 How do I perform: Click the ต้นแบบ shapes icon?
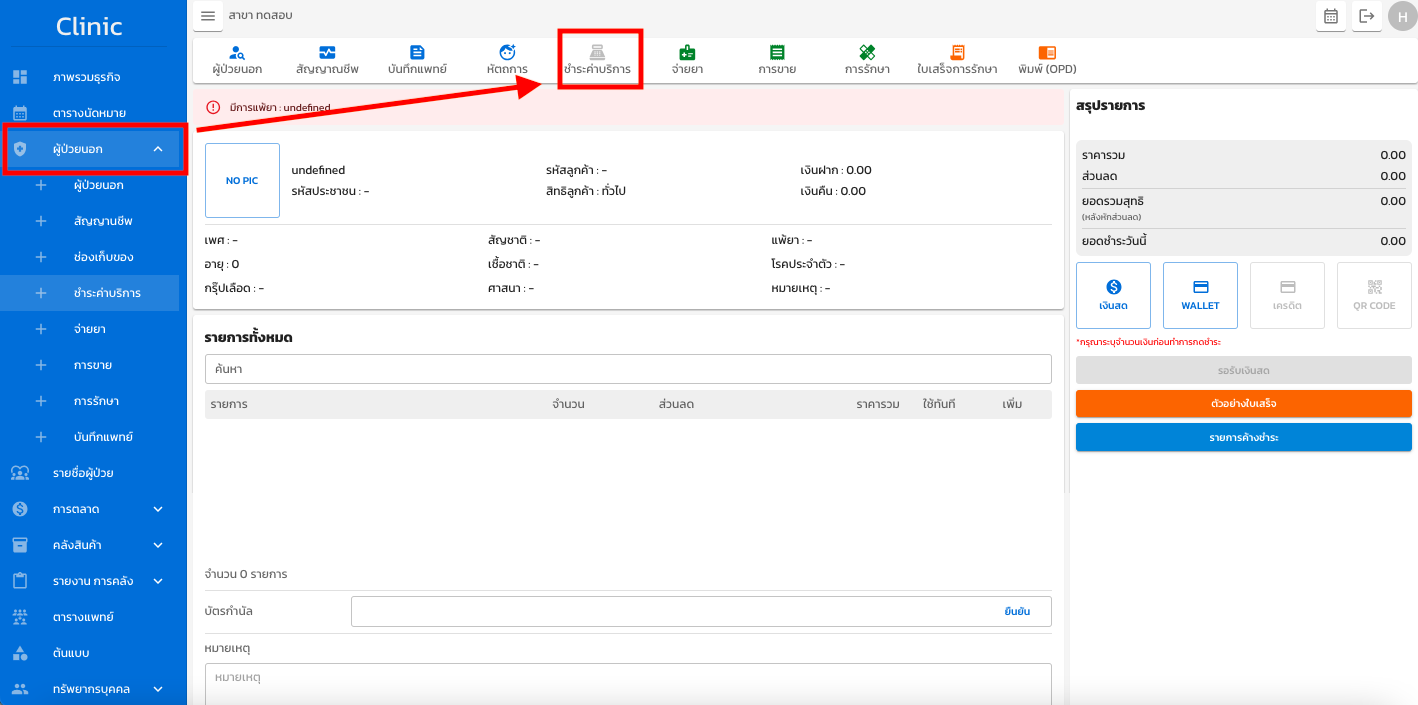point(20,653)
